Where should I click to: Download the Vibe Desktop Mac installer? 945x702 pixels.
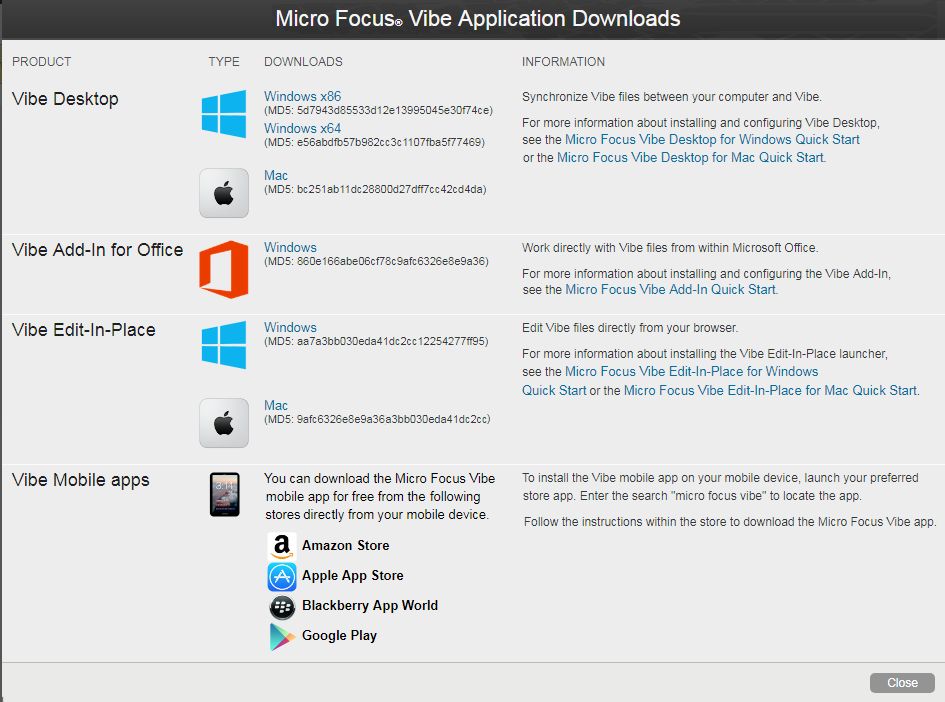click(276, 176)
